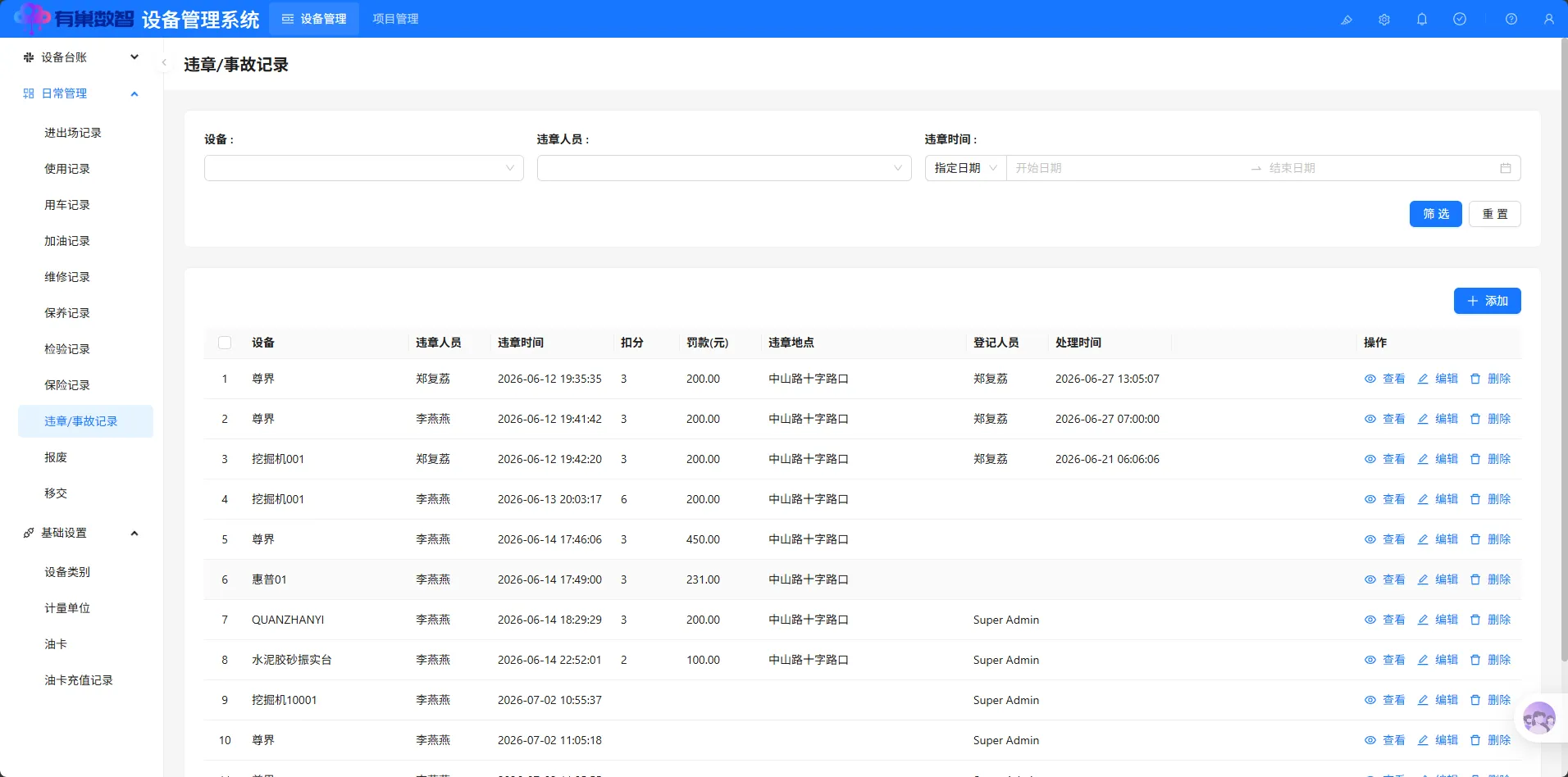
Task: Open the 违章人员 filter dropdown
Action: pyautogui.click(x=724, y=168)
